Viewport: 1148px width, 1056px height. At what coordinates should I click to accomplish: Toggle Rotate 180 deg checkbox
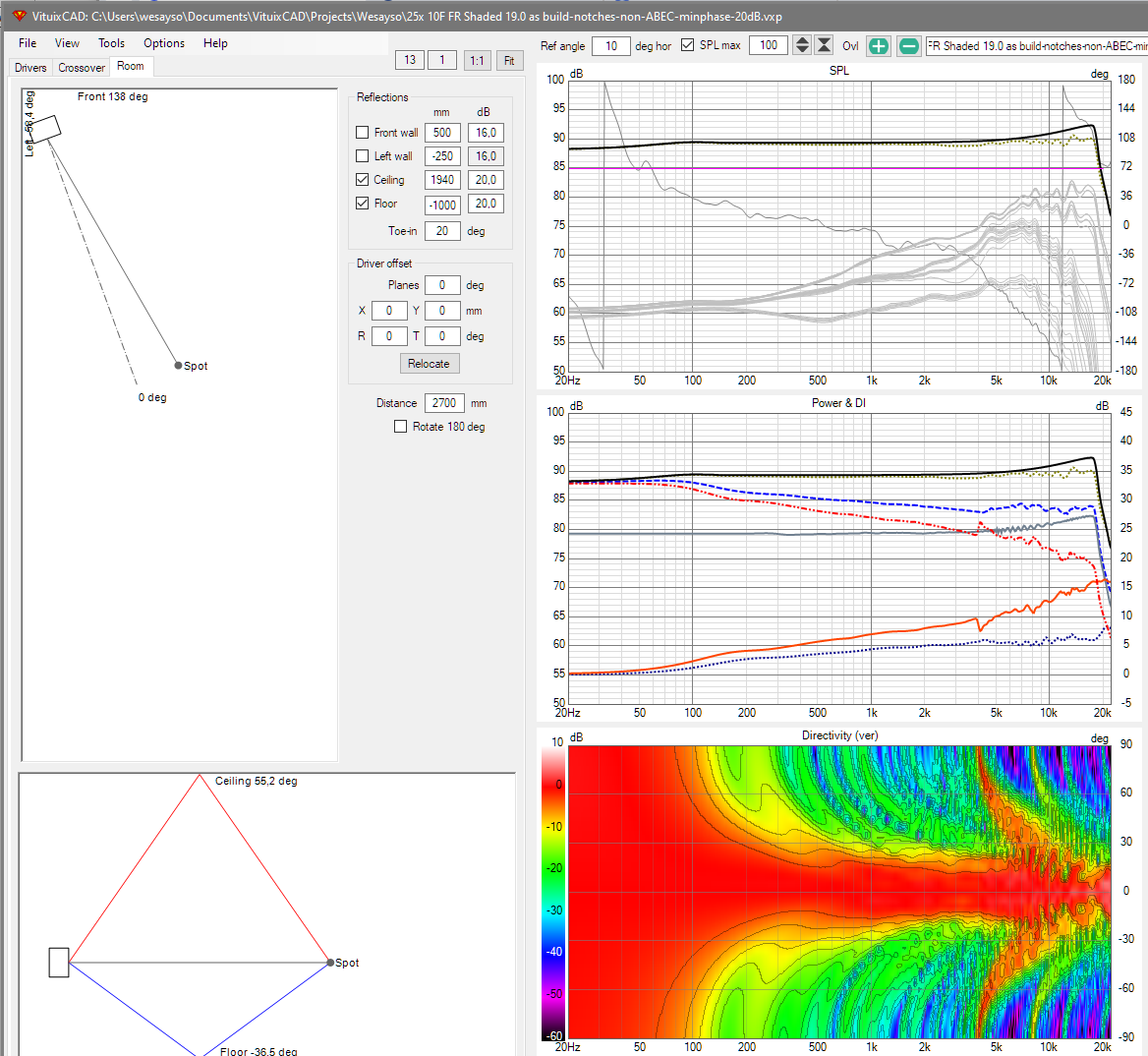tap(400, 426)
